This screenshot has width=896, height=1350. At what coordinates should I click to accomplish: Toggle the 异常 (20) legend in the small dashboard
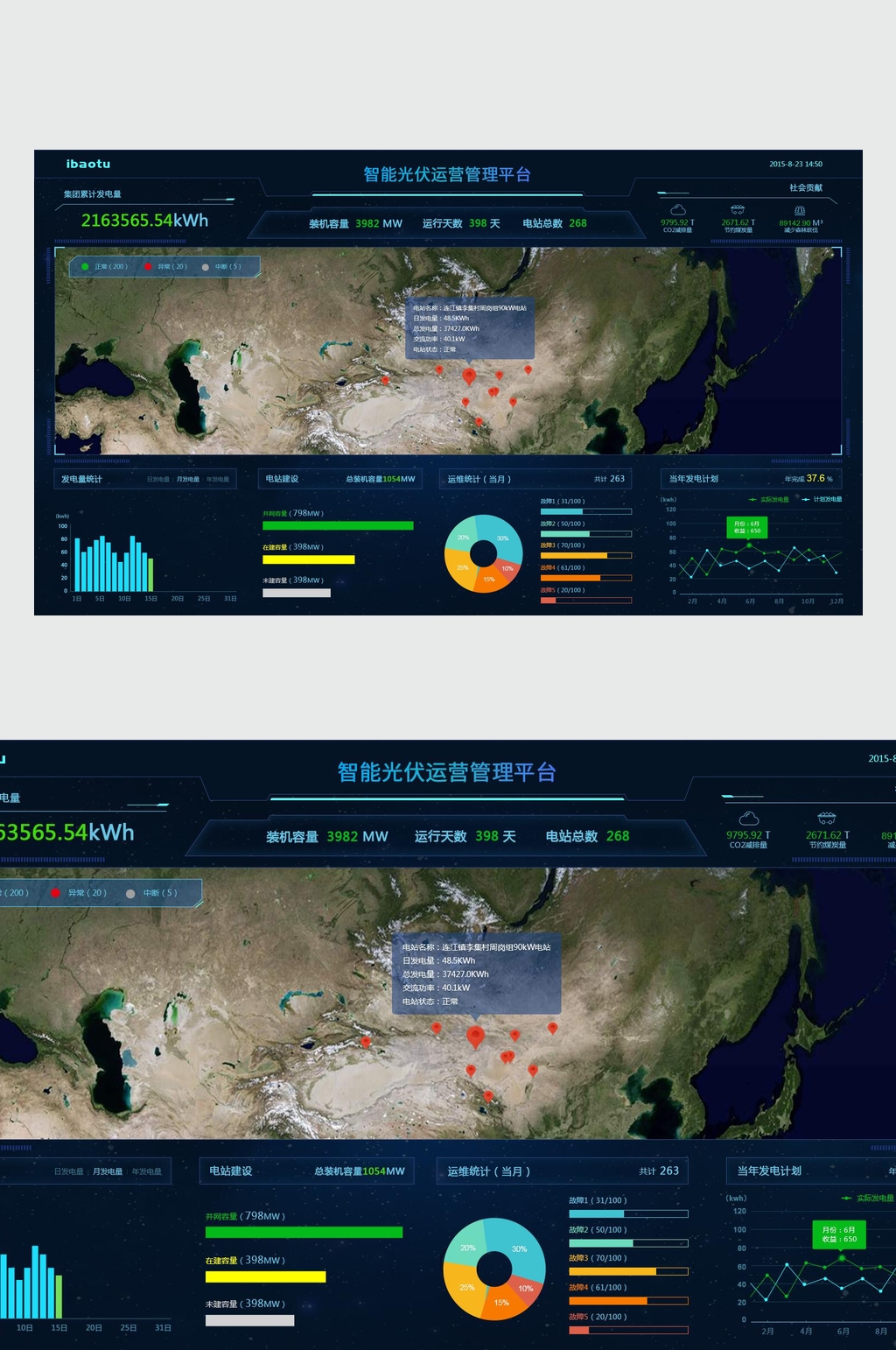tap(166, 266)
